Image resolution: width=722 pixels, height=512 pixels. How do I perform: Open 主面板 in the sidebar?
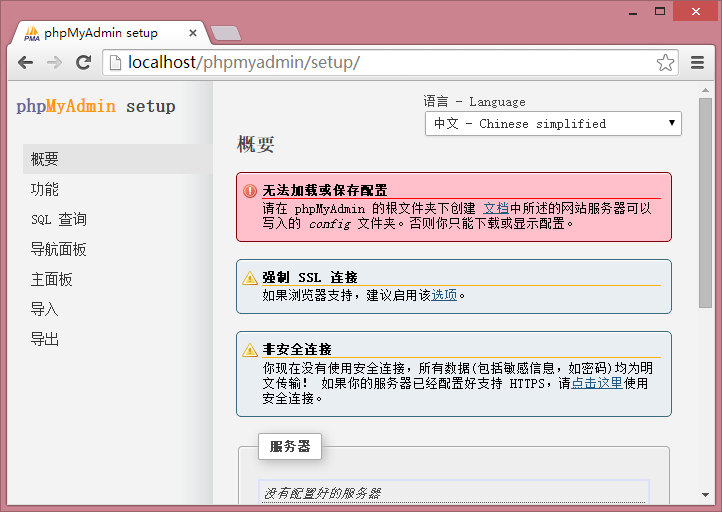(52, 279)
